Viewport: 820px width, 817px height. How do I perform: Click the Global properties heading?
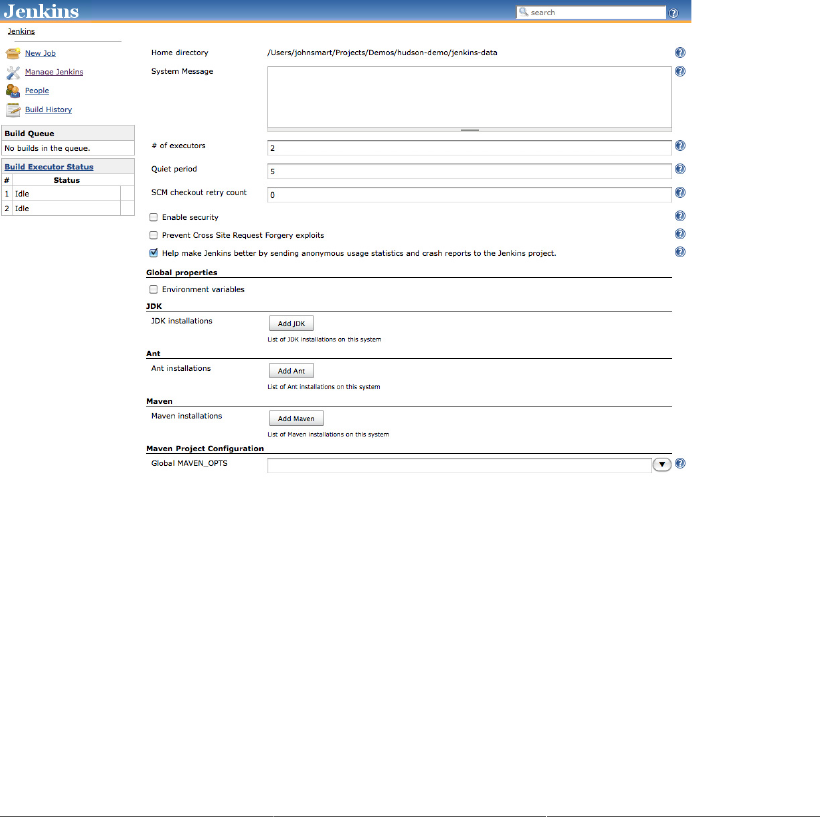click(x=181, y=273)
